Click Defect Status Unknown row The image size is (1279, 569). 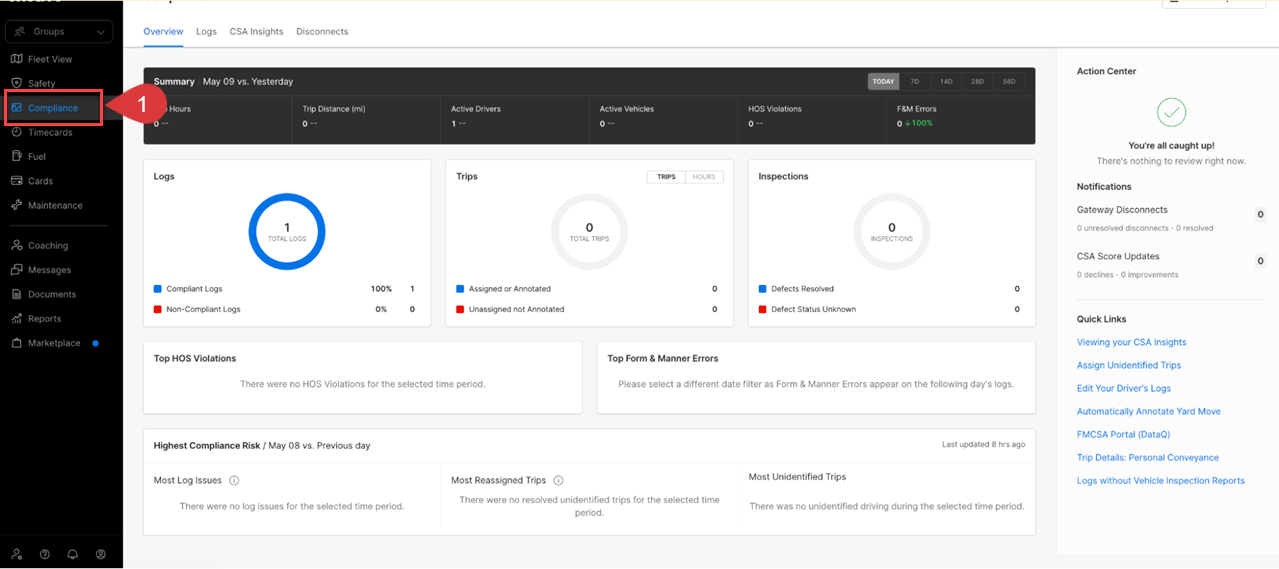890,310
